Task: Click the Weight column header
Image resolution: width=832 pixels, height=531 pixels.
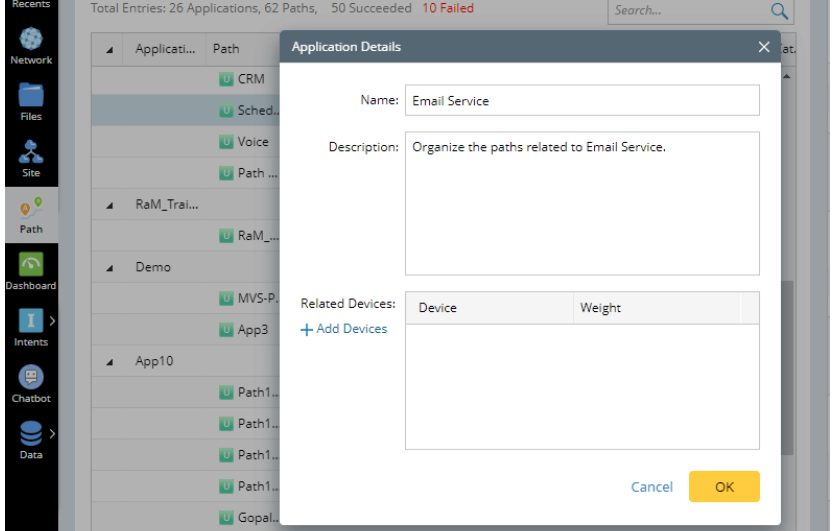Action: [656, 308]
